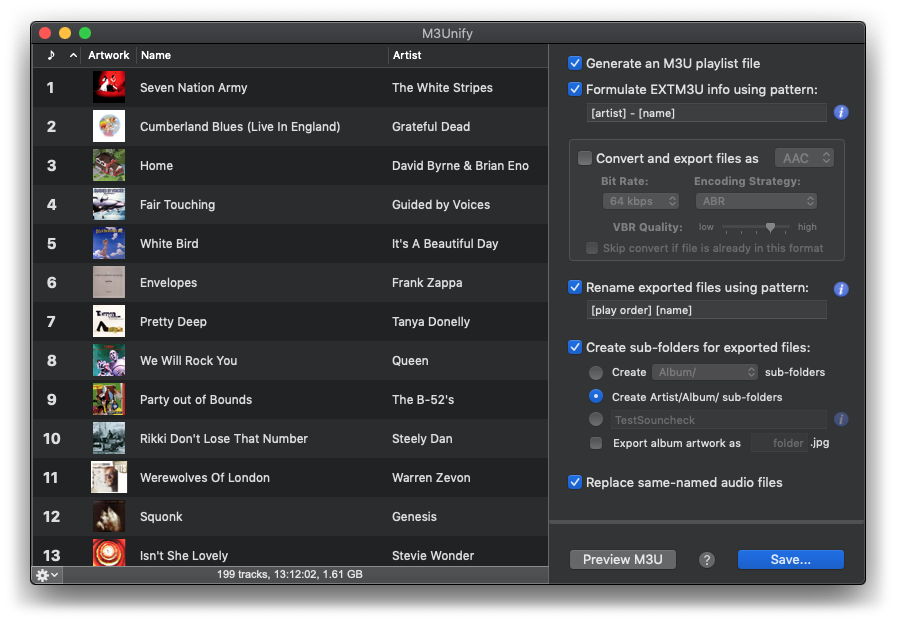Click the artwork 'folder' filename field
The height and width of the screenshot is (621, 898).
(x=779, y=443)
